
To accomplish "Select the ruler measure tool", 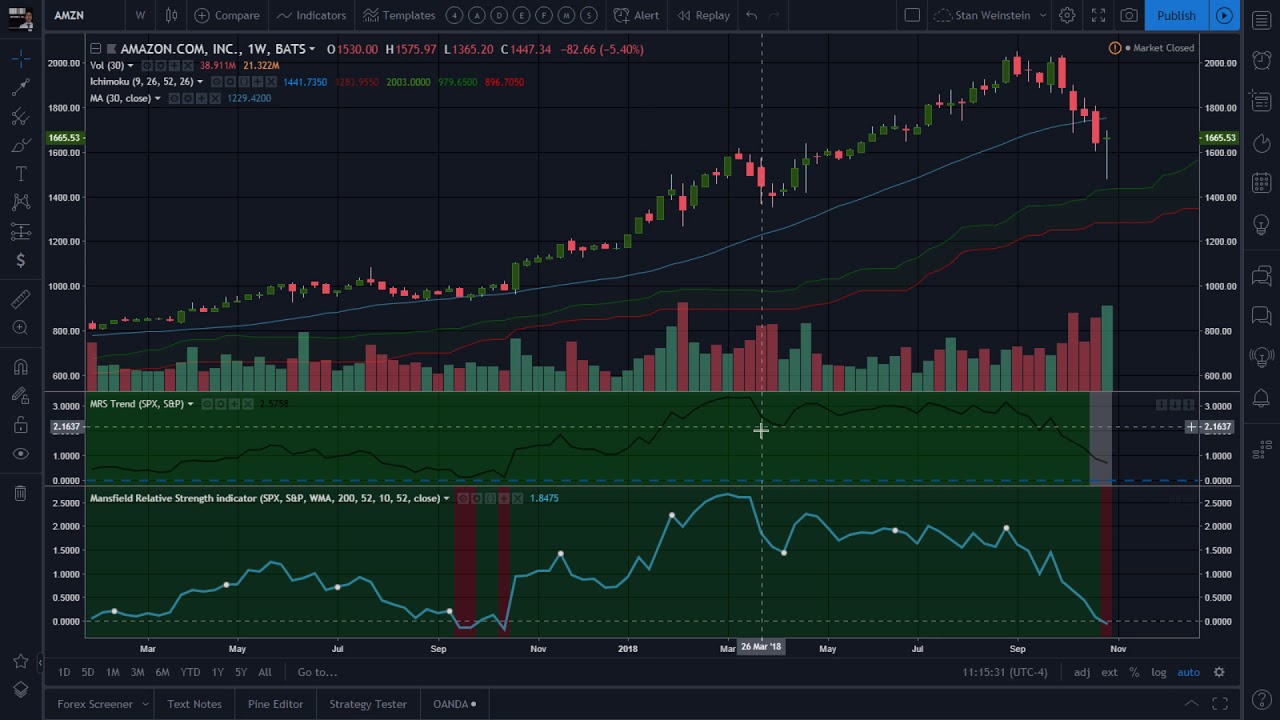I will coord(20,299).
